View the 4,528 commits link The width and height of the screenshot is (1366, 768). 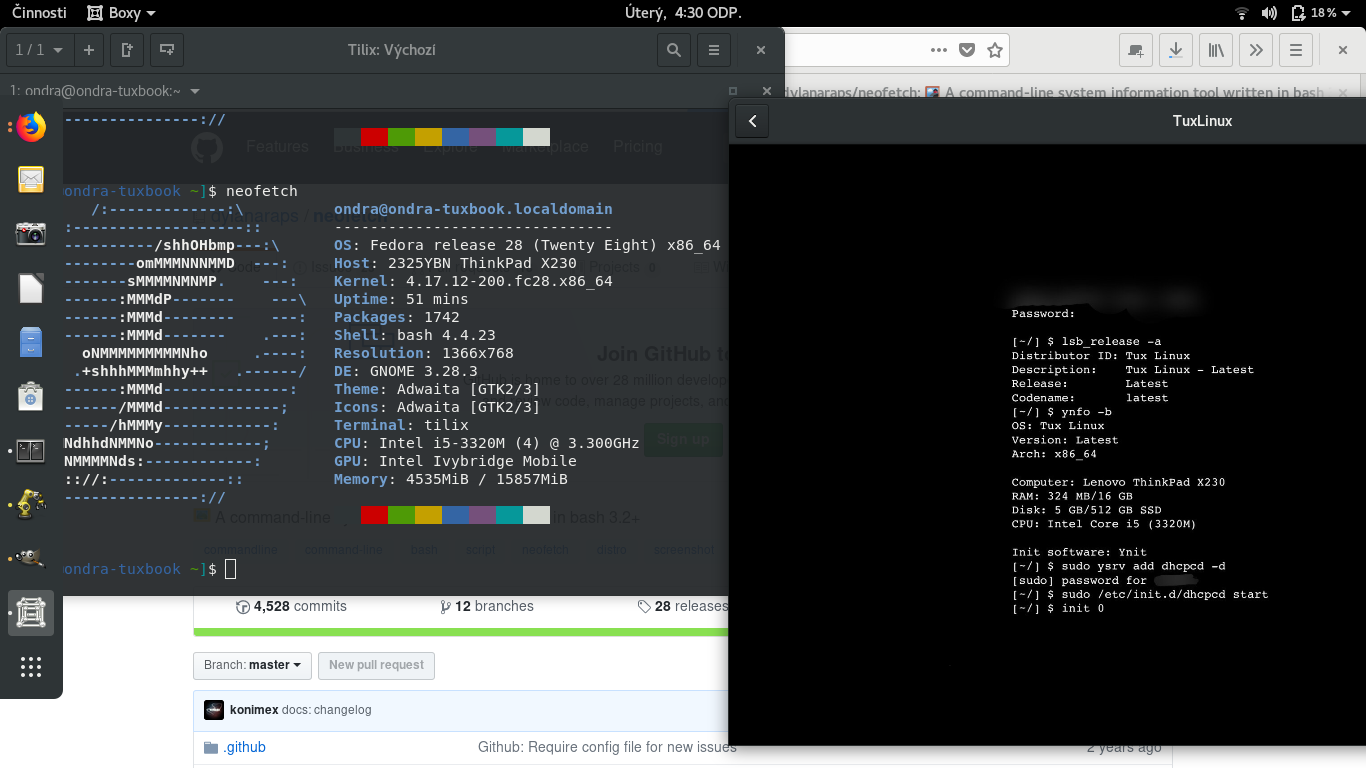291,606
